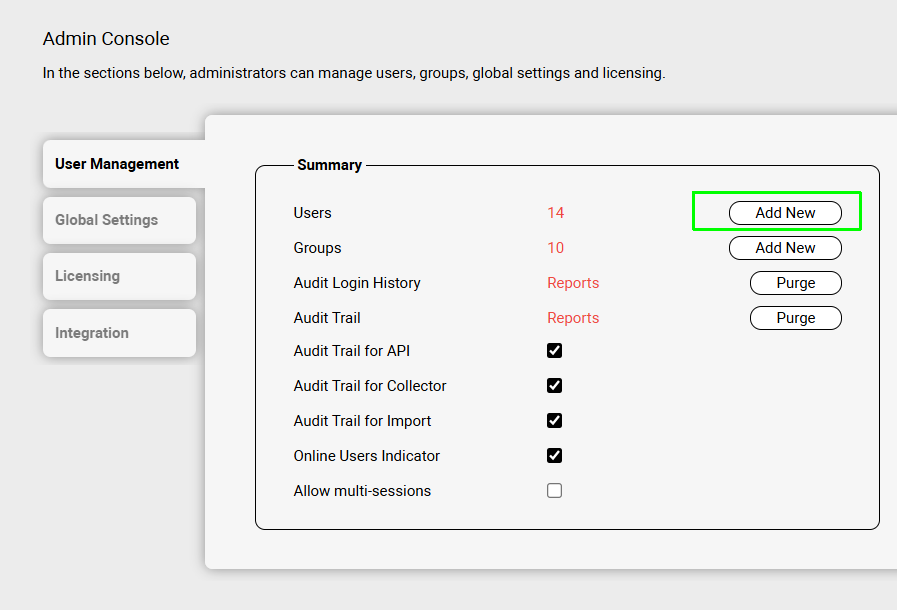Switch to the Global Settings tab
The image size is (897, 610).
click(x=107, y=220)
